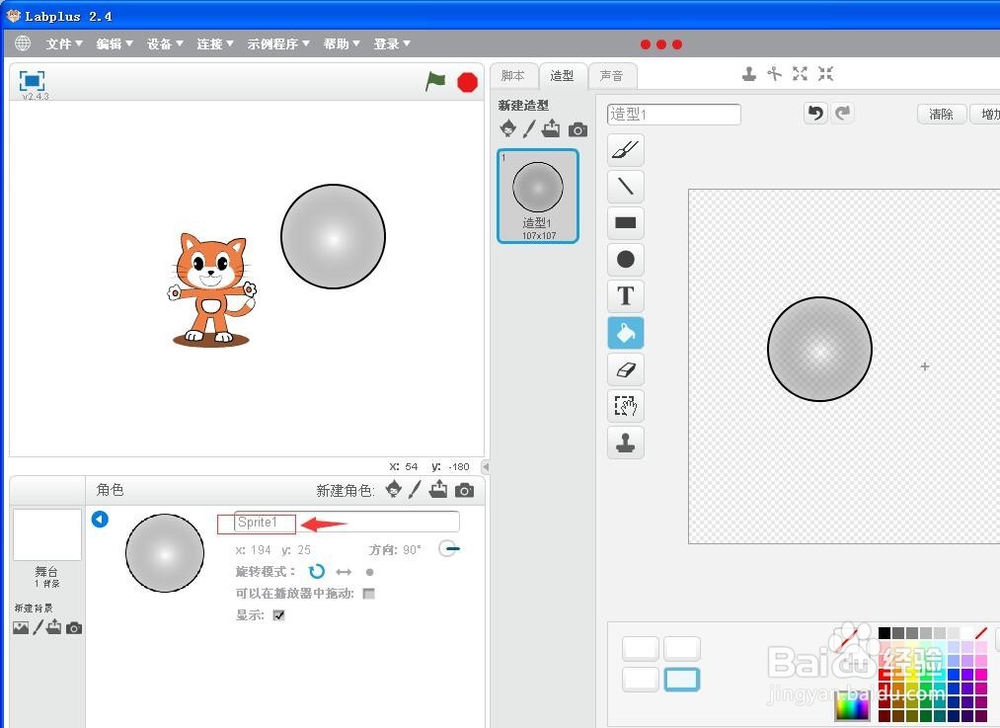Click the Sprite1 name field
Screen dimensions: 1000x728
point(346,521)
